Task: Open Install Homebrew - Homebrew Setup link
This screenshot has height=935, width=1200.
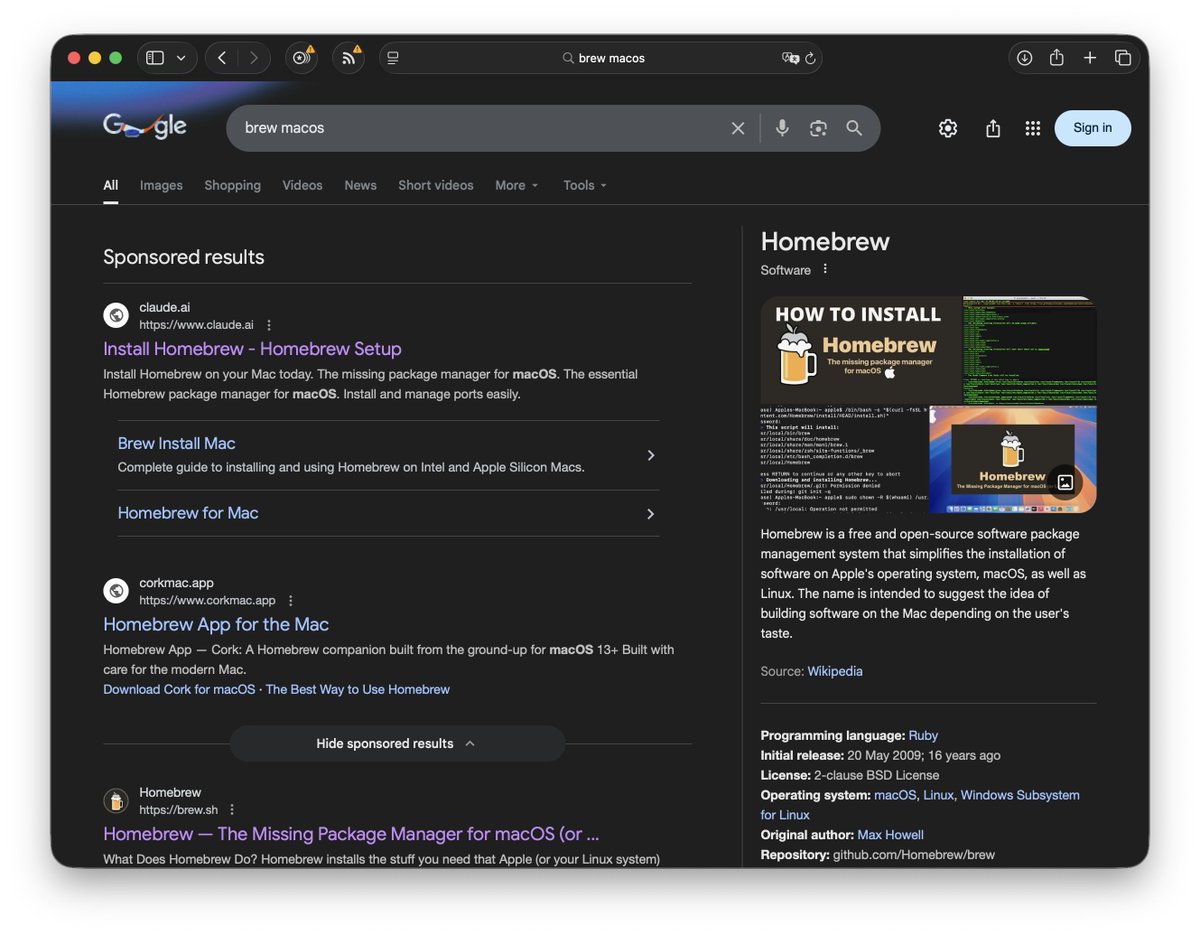Action: click(252, 349)
